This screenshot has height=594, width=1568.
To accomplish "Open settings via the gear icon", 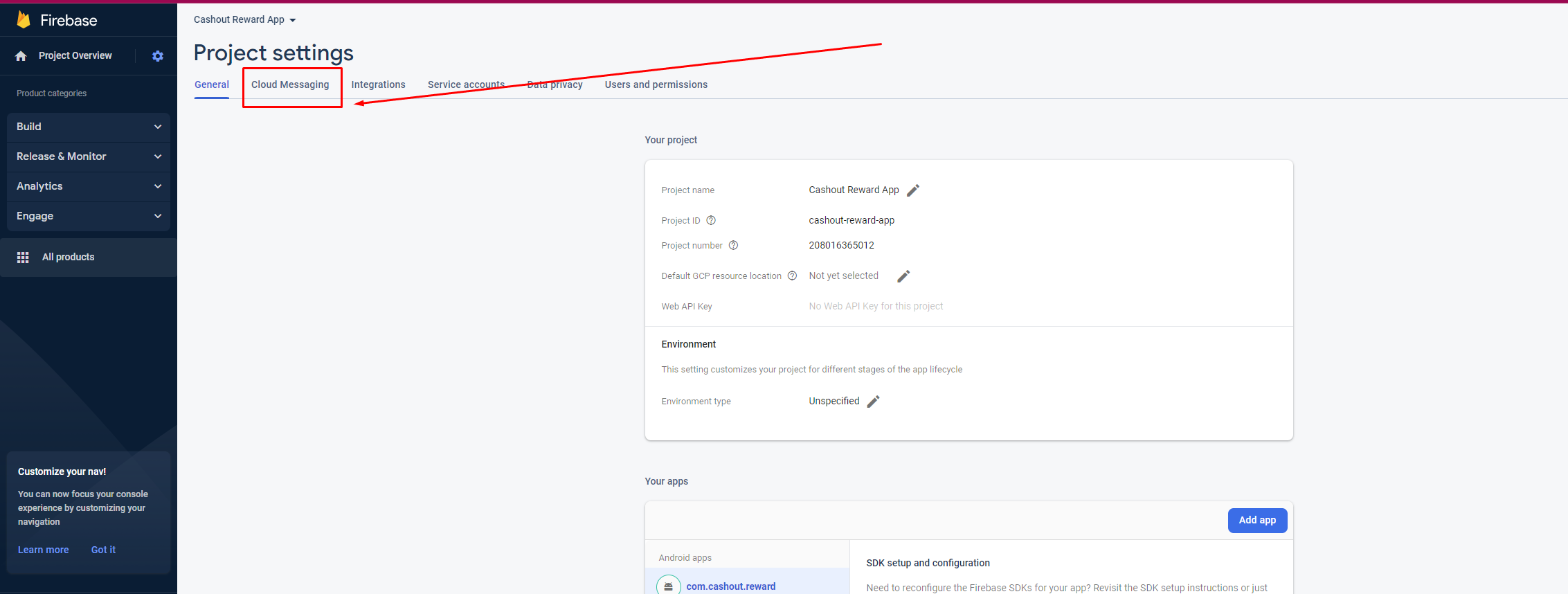I will pos(158,56).
